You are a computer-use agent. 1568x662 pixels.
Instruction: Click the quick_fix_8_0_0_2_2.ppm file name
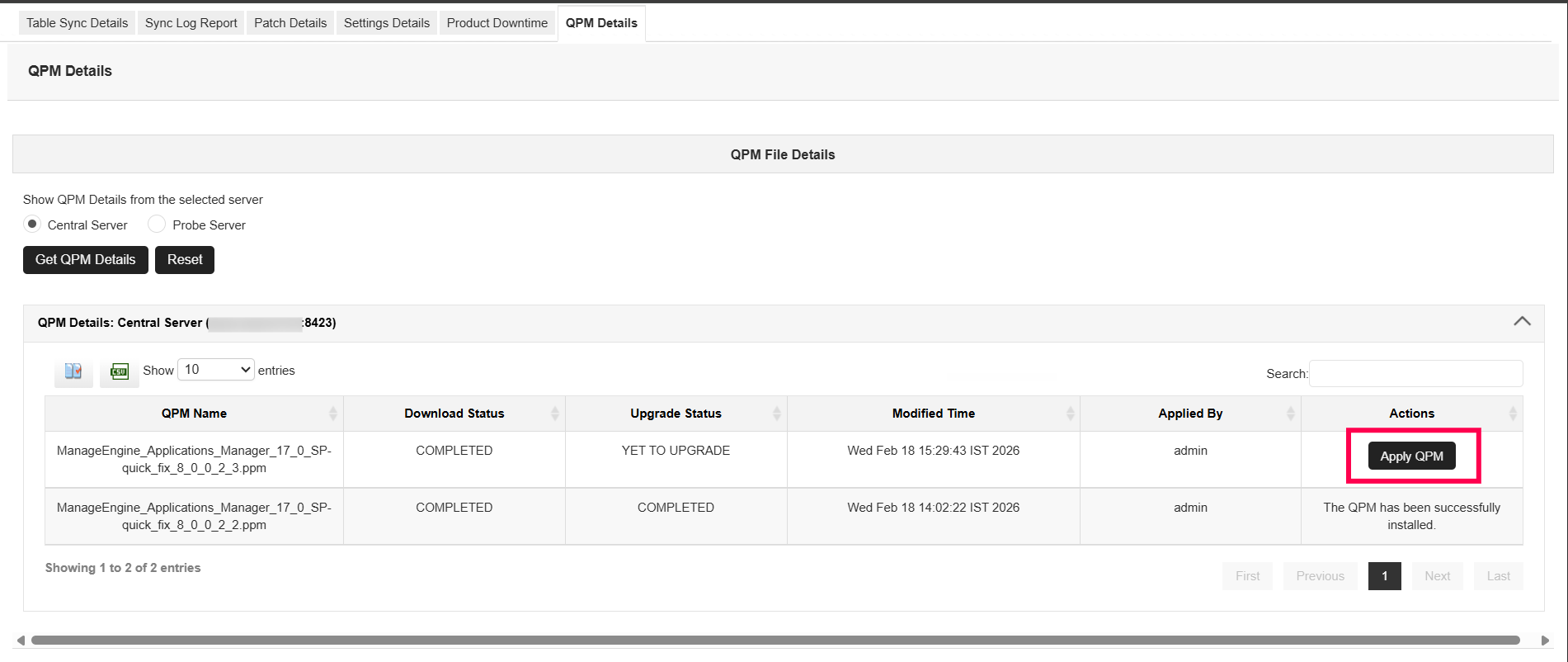[194, 516]
